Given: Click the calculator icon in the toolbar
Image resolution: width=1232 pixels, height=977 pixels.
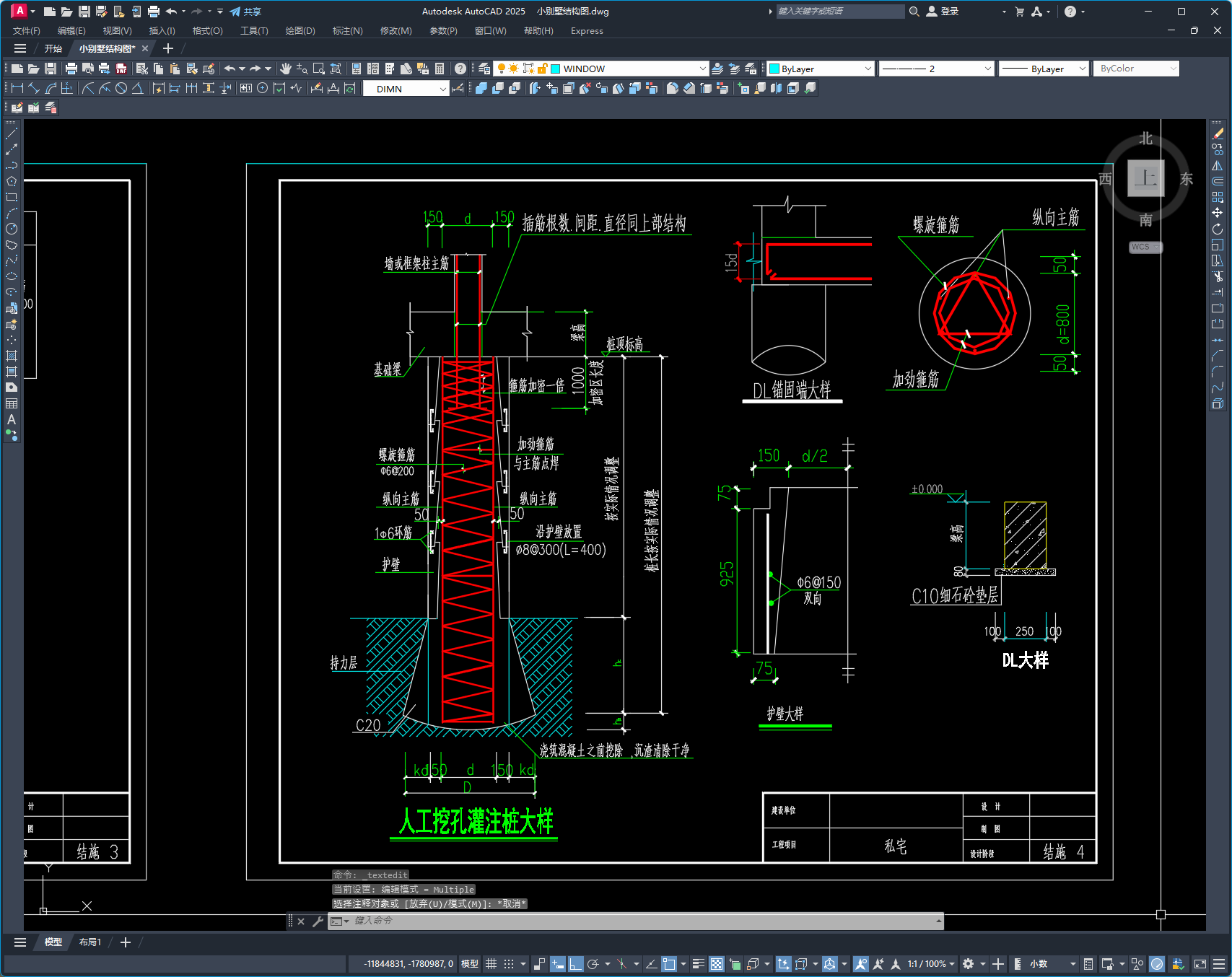Looking at the screenshot, I should (x=440, y=69).
